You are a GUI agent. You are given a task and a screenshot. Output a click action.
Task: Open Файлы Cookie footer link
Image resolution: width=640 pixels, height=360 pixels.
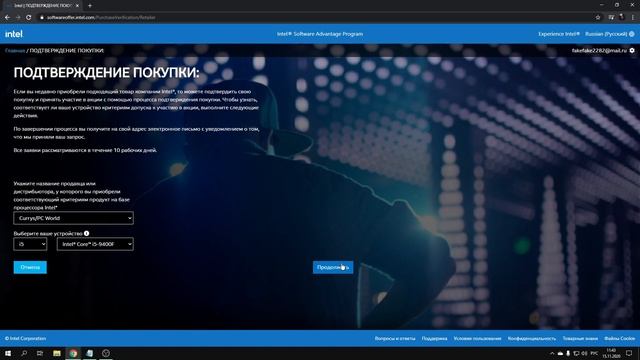tap(620, 338)
